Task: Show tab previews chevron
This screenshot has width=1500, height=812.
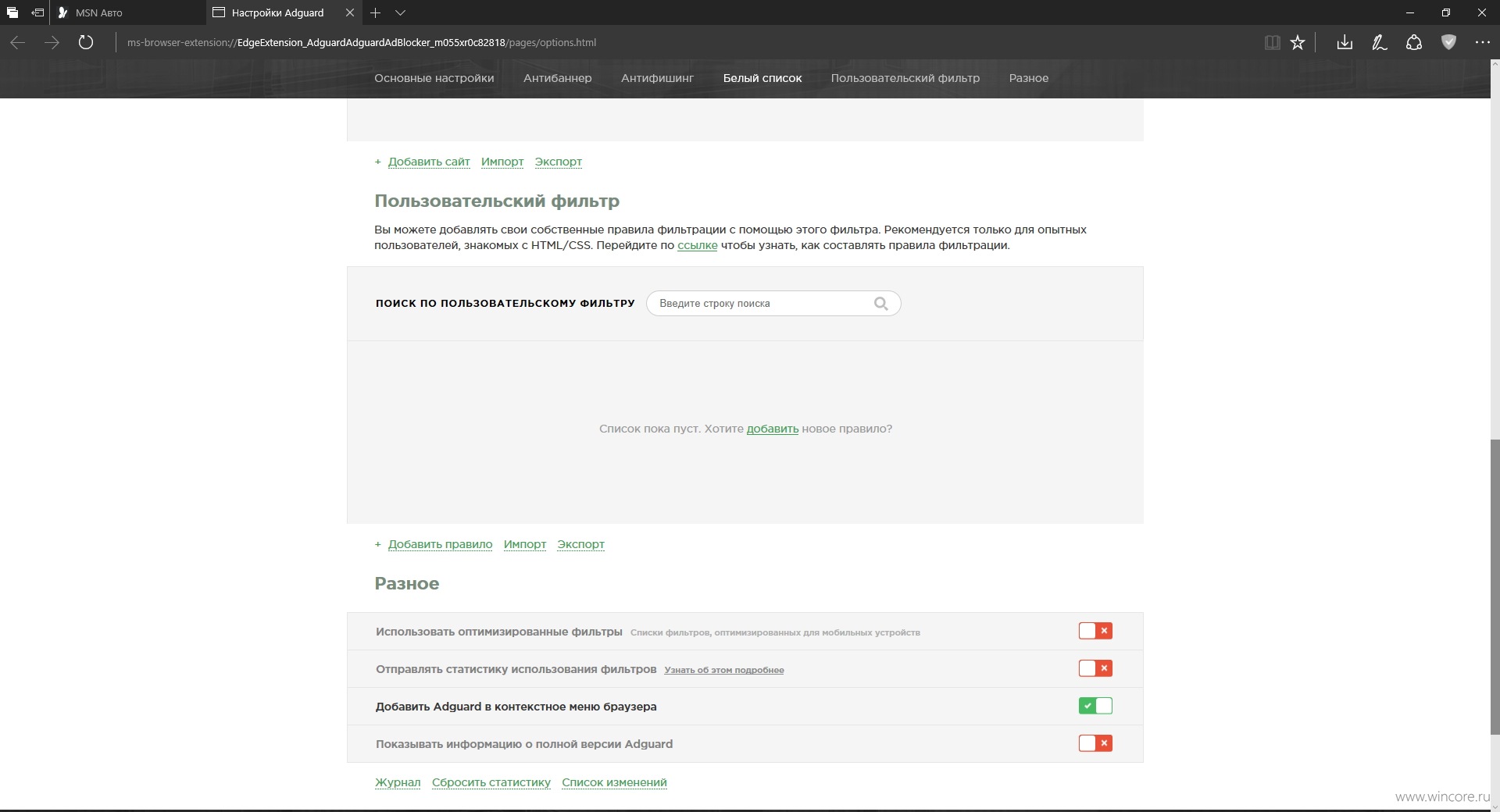Action: (400, 12)
